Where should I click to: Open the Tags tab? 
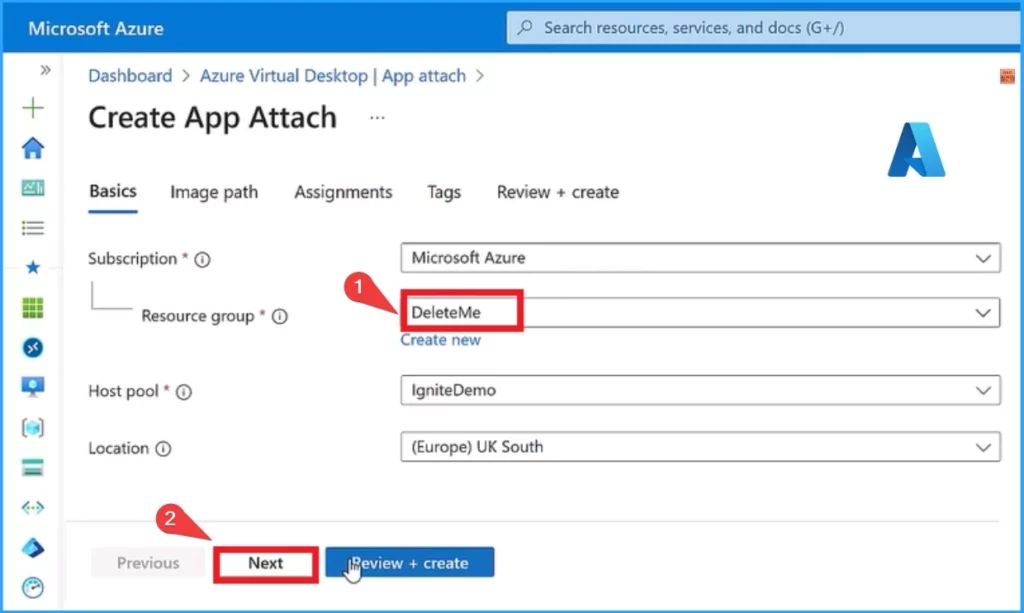pyautogui.click(x=444, y=192)
